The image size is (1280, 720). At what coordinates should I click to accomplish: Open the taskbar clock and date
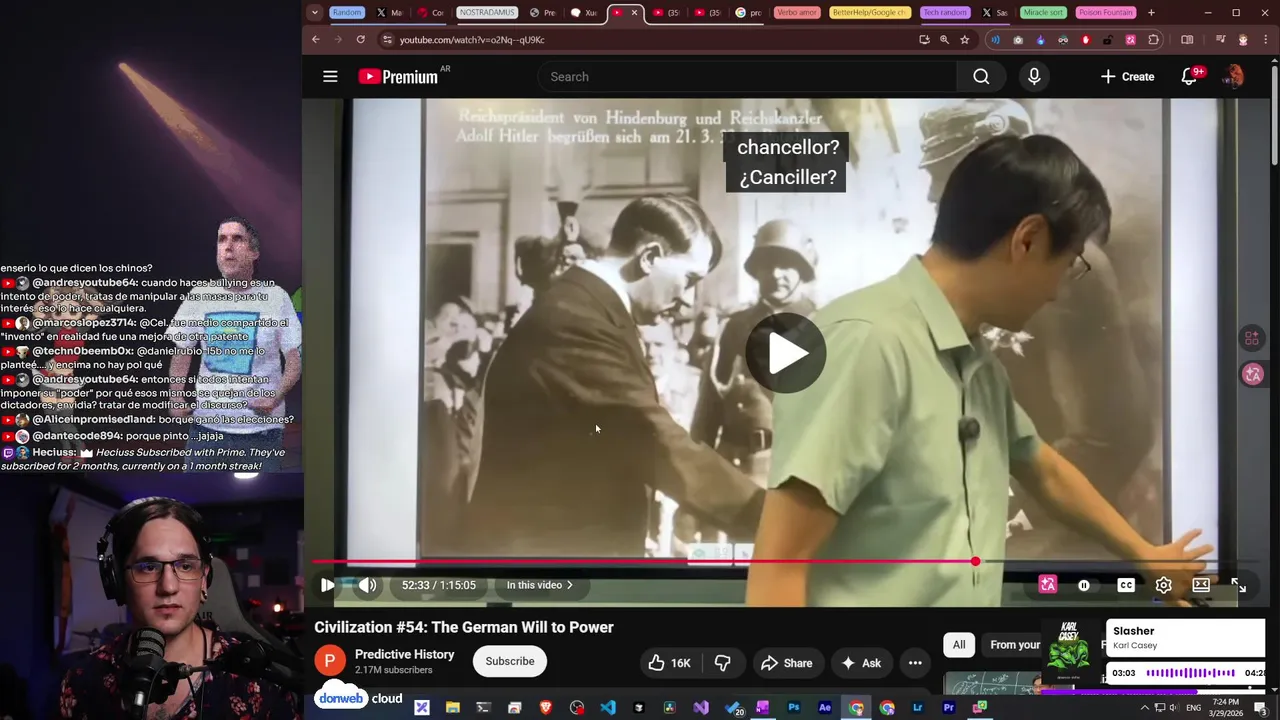[1226, 708]
